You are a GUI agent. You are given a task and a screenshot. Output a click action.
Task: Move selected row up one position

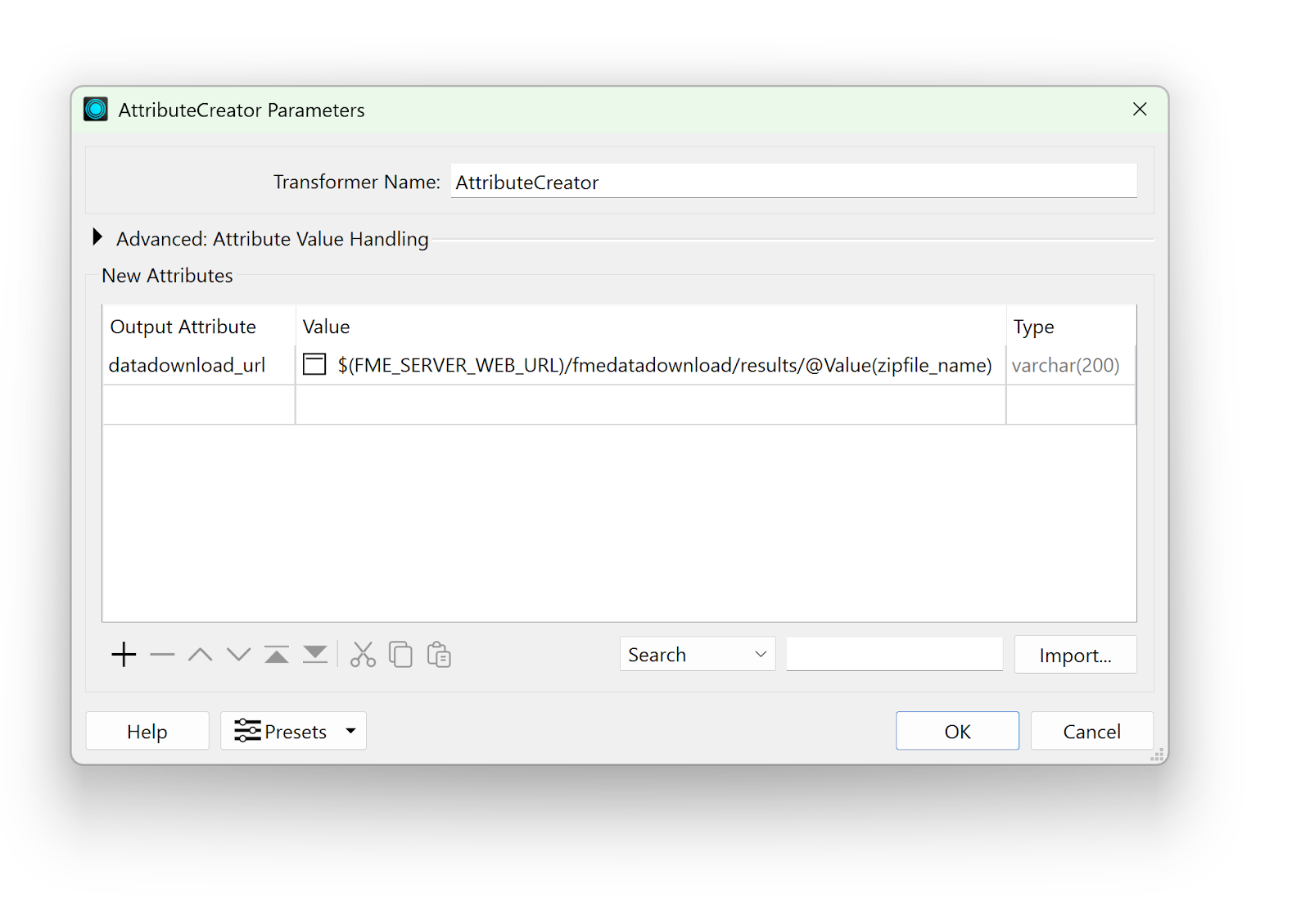coord(200,655)
